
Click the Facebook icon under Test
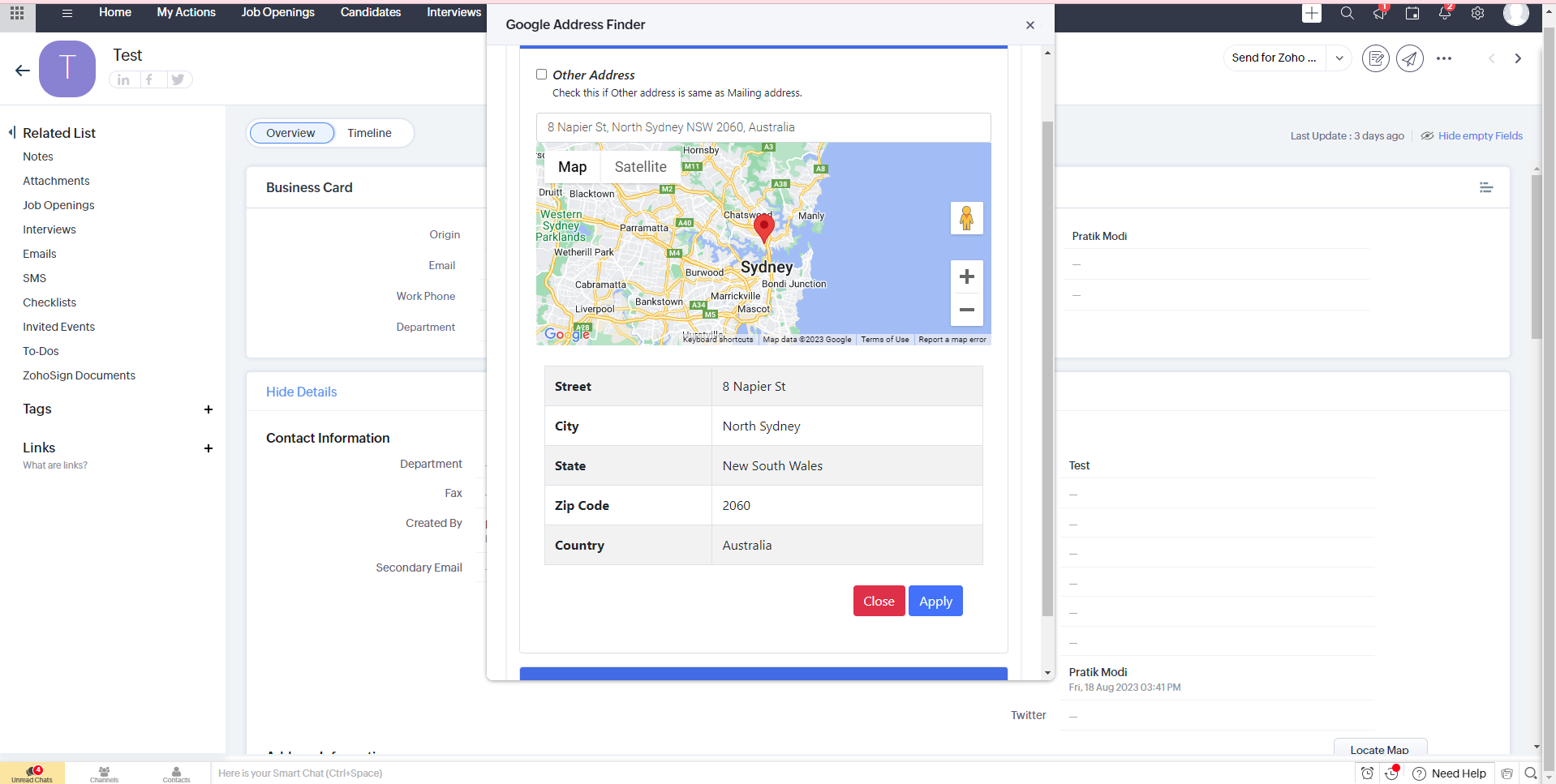149,79
